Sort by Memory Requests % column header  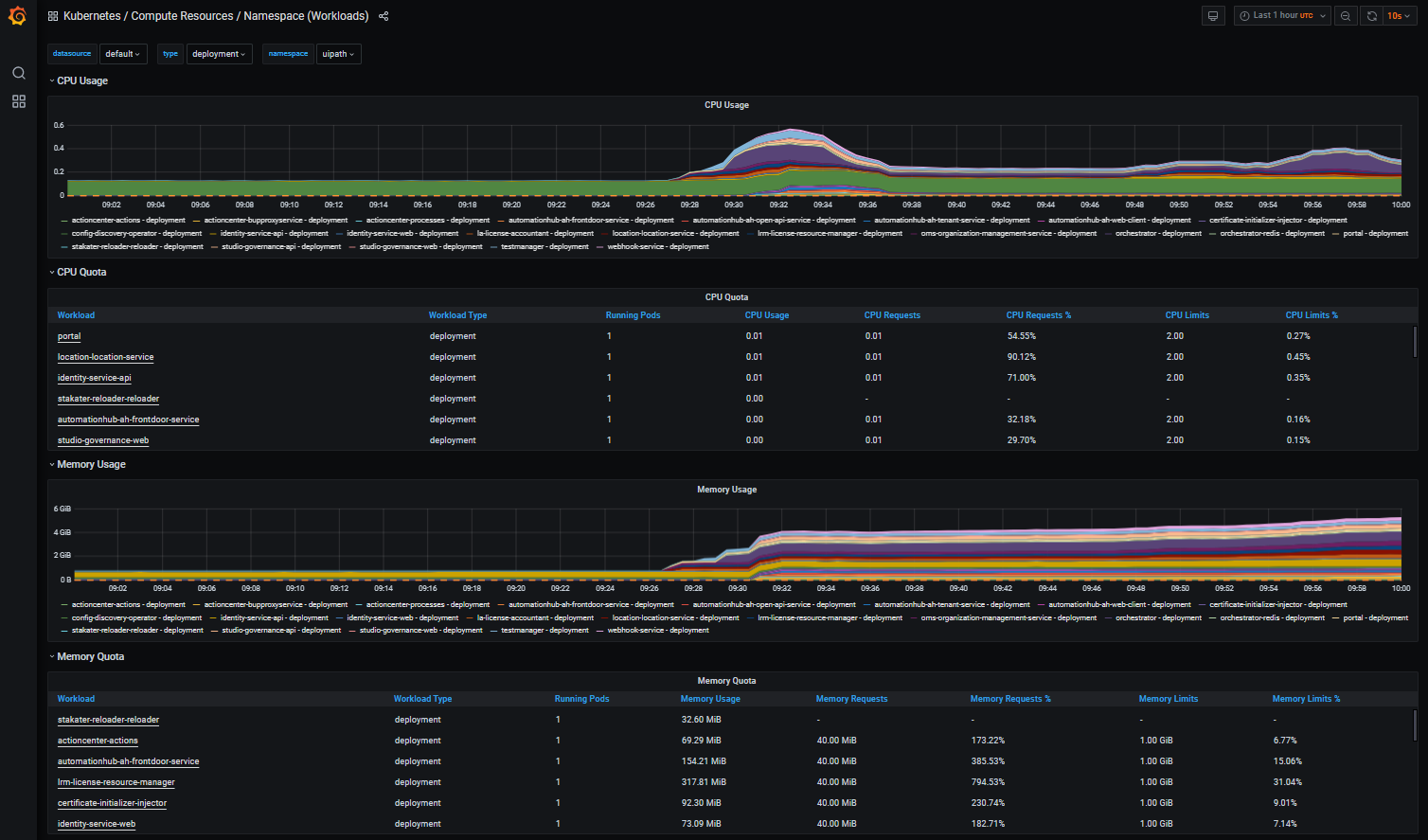1010,699
